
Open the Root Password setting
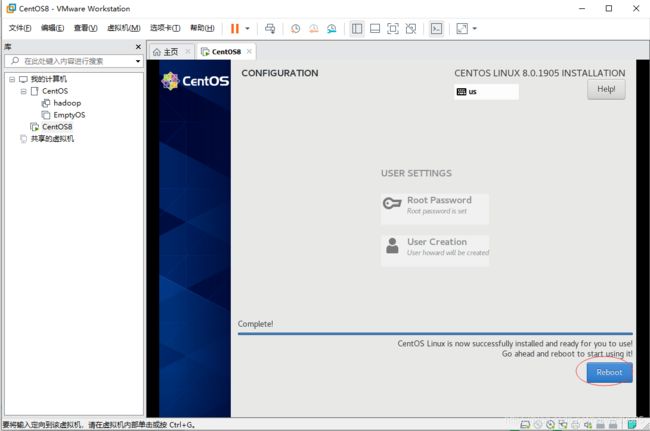[x=435, y=209]
